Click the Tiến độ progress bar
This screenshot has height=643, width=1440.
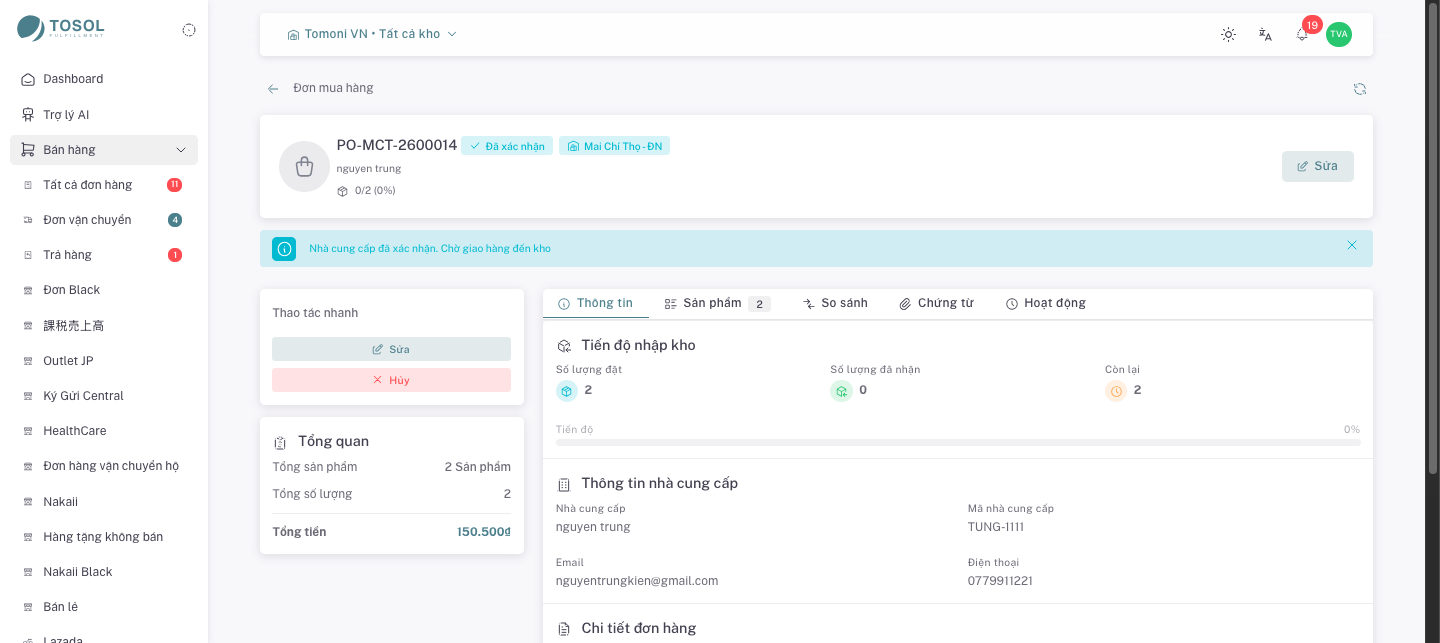click(x=958, y=442)
